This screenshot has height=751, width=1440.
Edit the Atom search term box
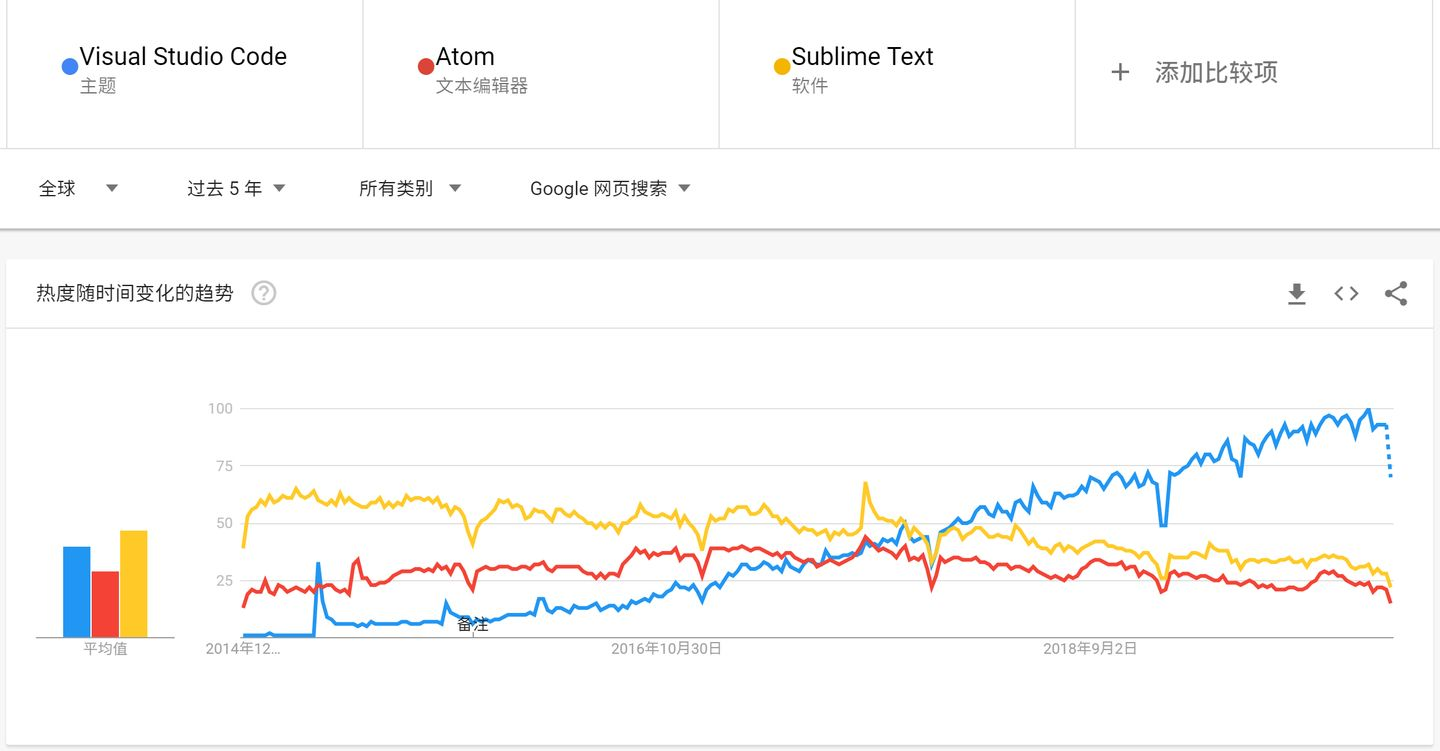pyautogui.click(x=465, y=57)
